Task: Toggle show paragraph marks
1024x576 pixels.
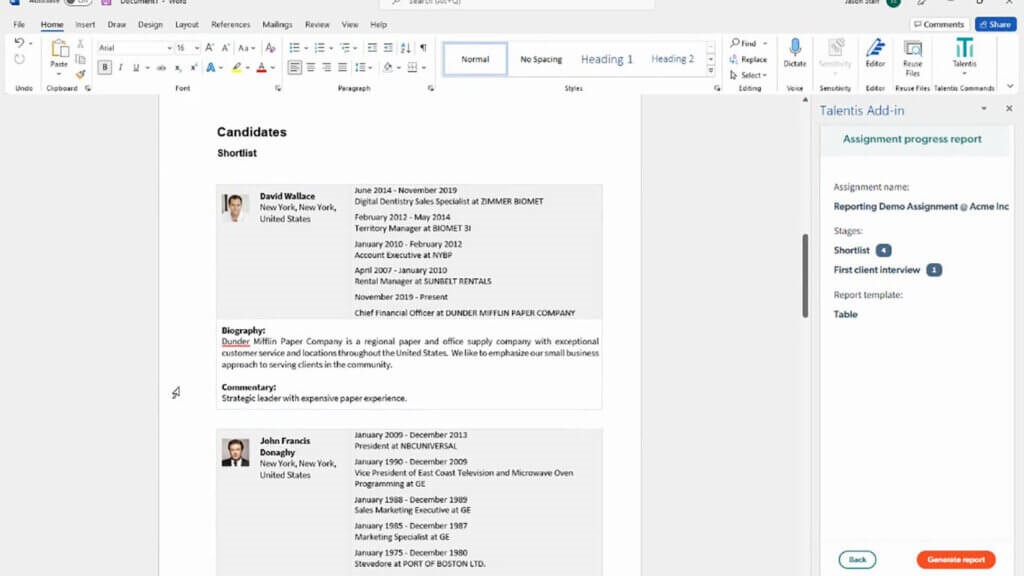Action: click(x=423, y=48)
